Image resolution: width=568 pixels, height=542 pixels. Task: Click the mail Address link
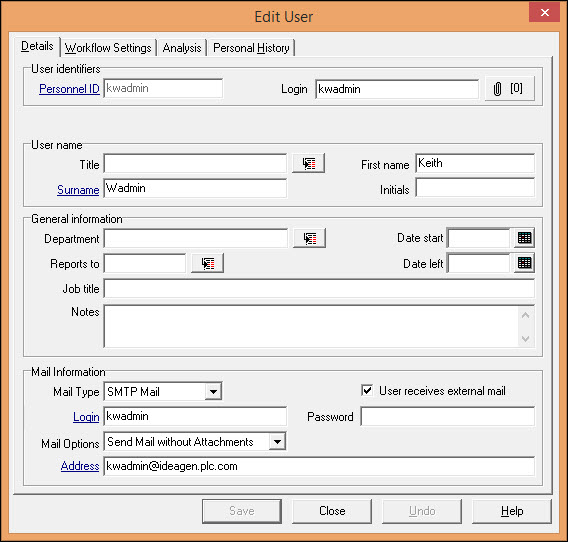[x=80, y=466]
